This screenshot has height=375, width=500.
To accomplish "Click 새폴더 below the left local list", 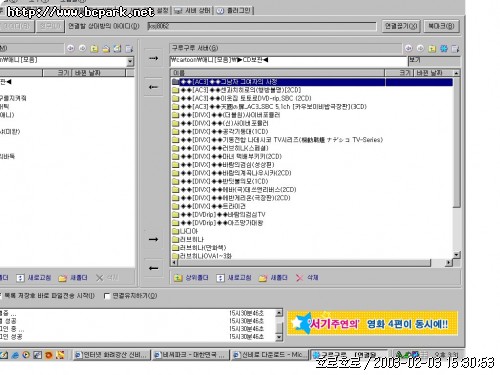I will [73, 278].
